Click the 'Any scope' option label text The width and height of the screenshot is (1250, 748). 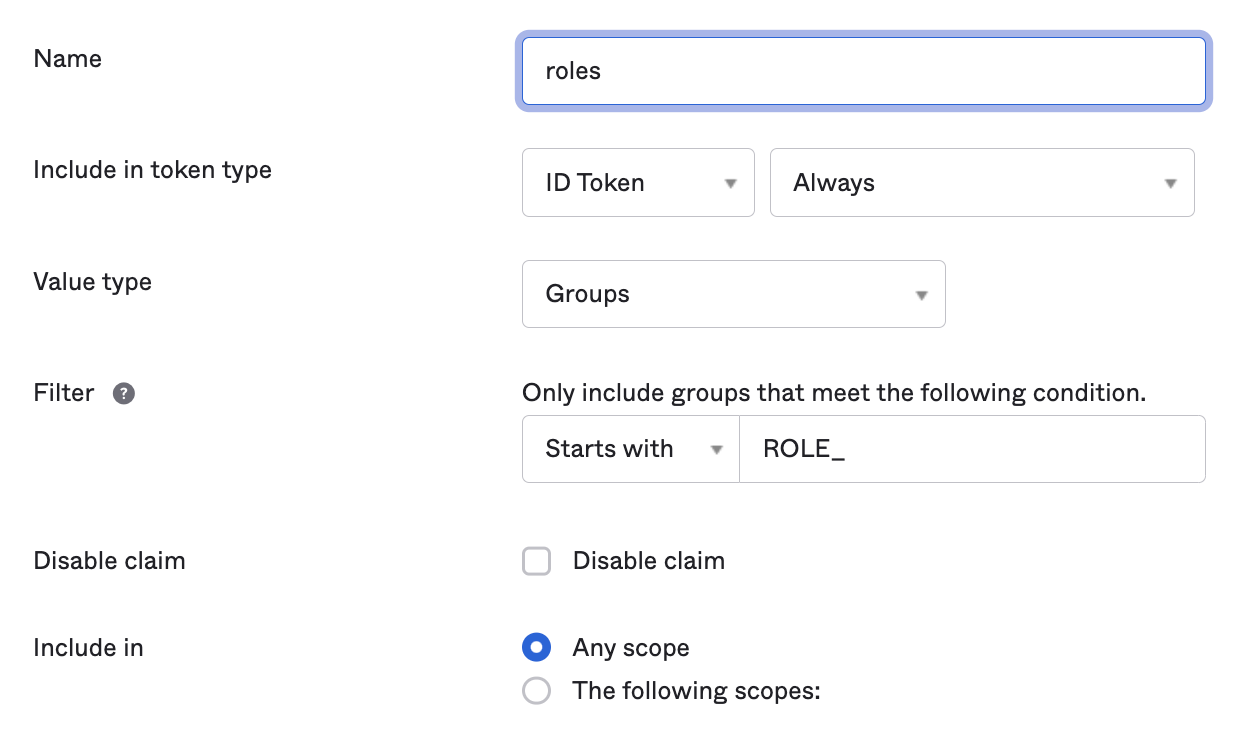630,648
